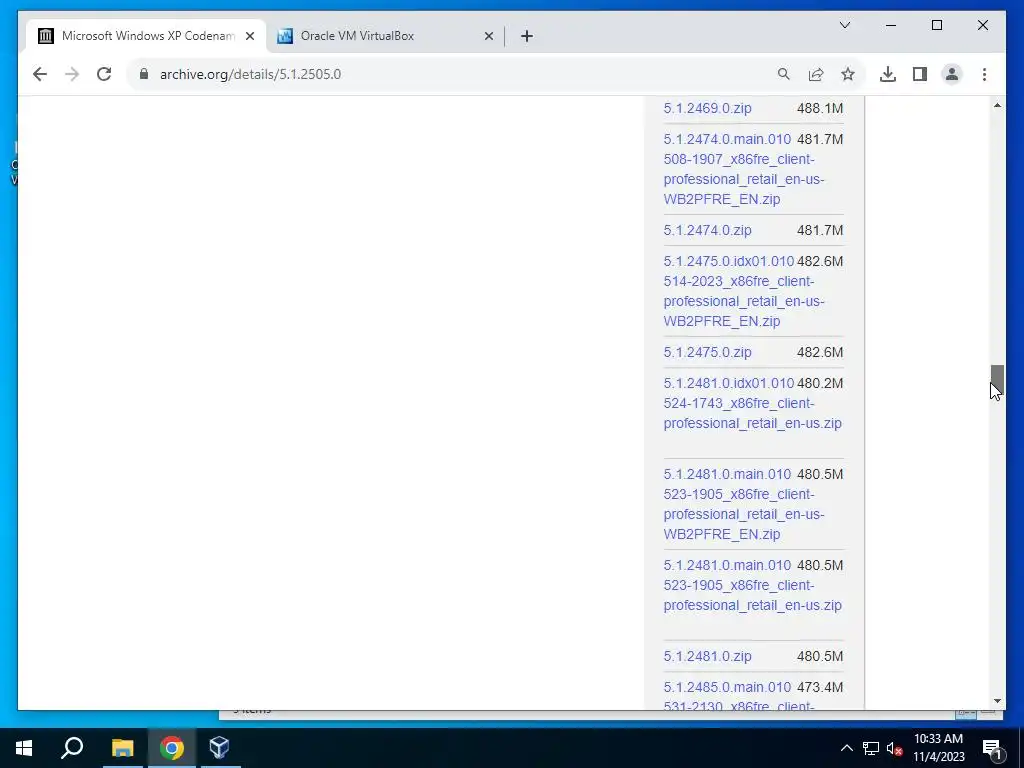Close the Oracle VM VirtualBox tab
Viewport: 1024px width, 768px height.
coord(488,37)
